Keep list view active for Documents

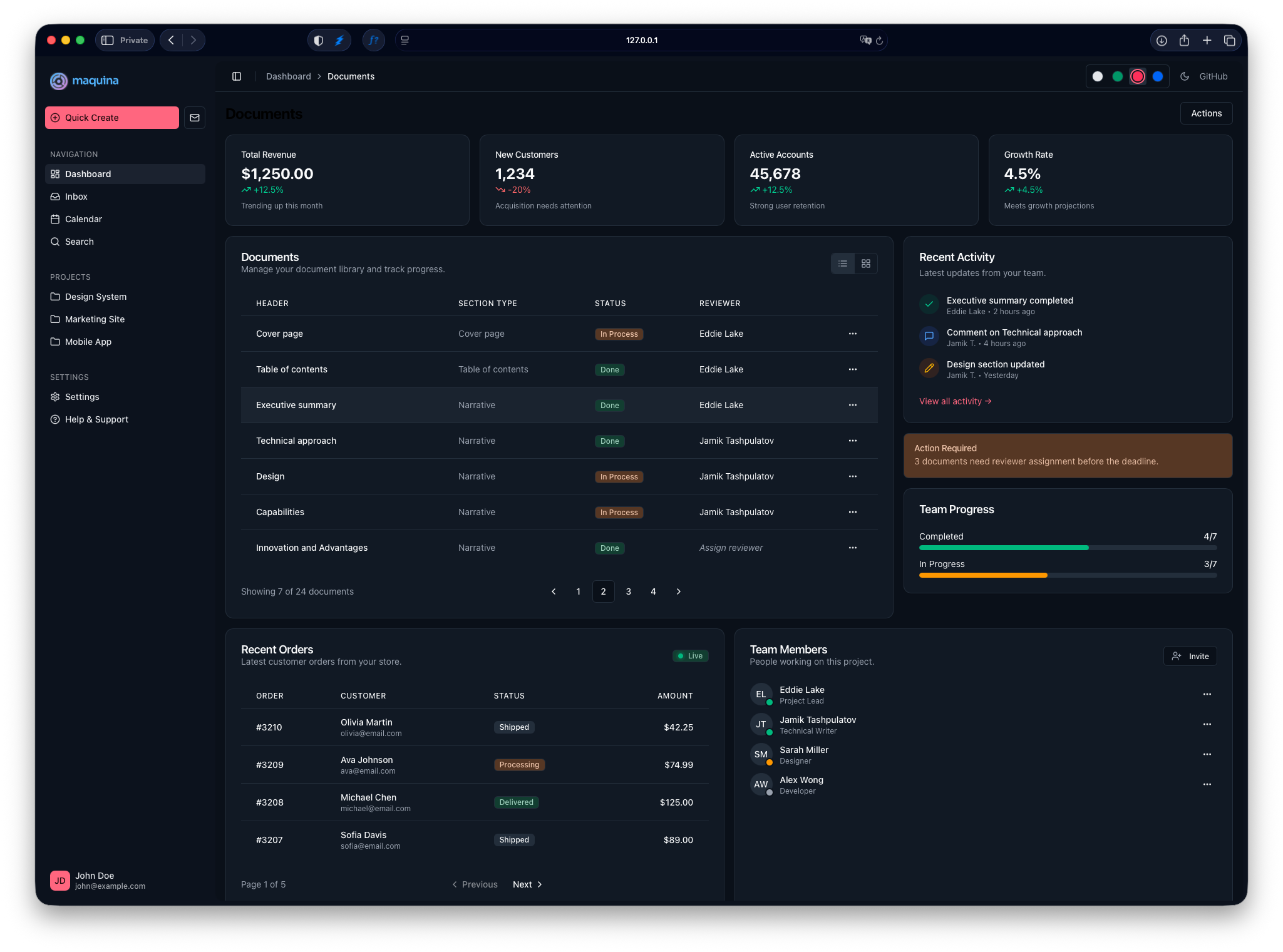[842, 264]
